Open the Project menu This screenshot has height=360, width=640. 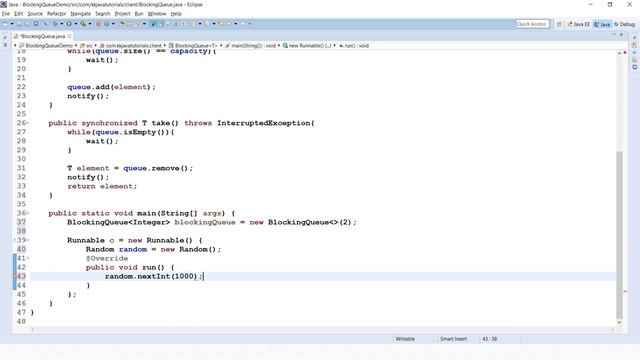122,13
